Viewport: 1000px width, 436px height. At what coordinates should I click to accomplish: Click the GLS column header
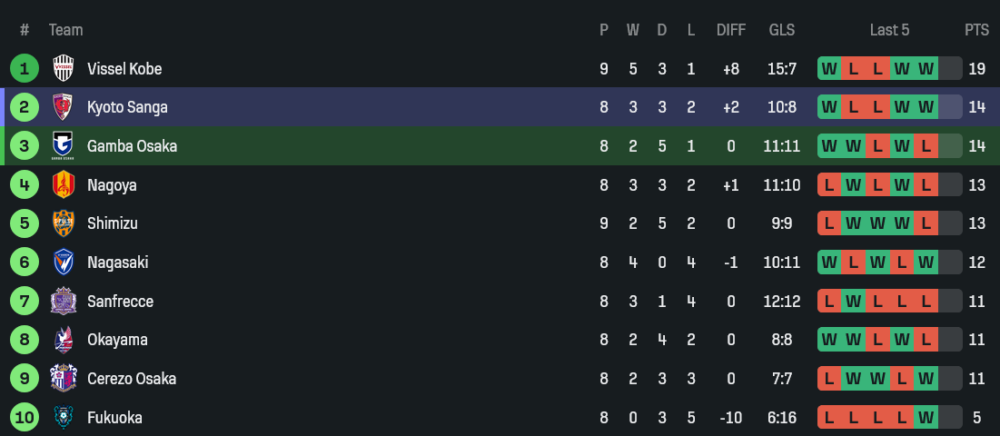point(782,30)
